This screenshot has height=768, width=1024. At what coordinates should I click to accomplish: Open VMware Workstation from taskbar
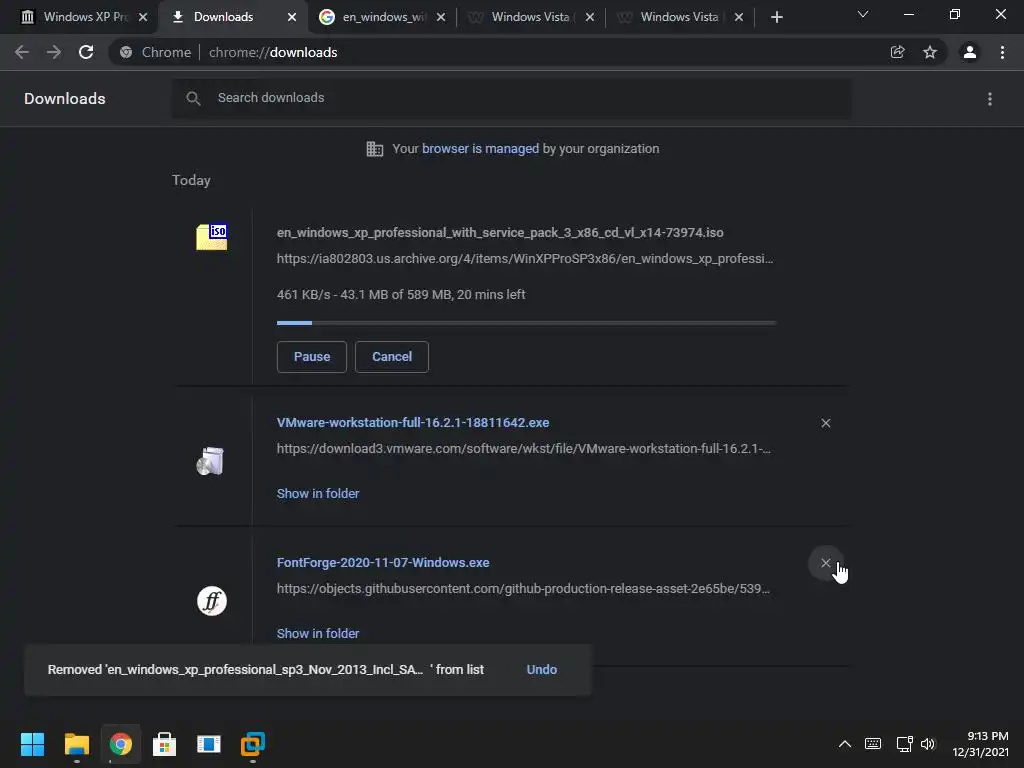click(x=253, y=744)
